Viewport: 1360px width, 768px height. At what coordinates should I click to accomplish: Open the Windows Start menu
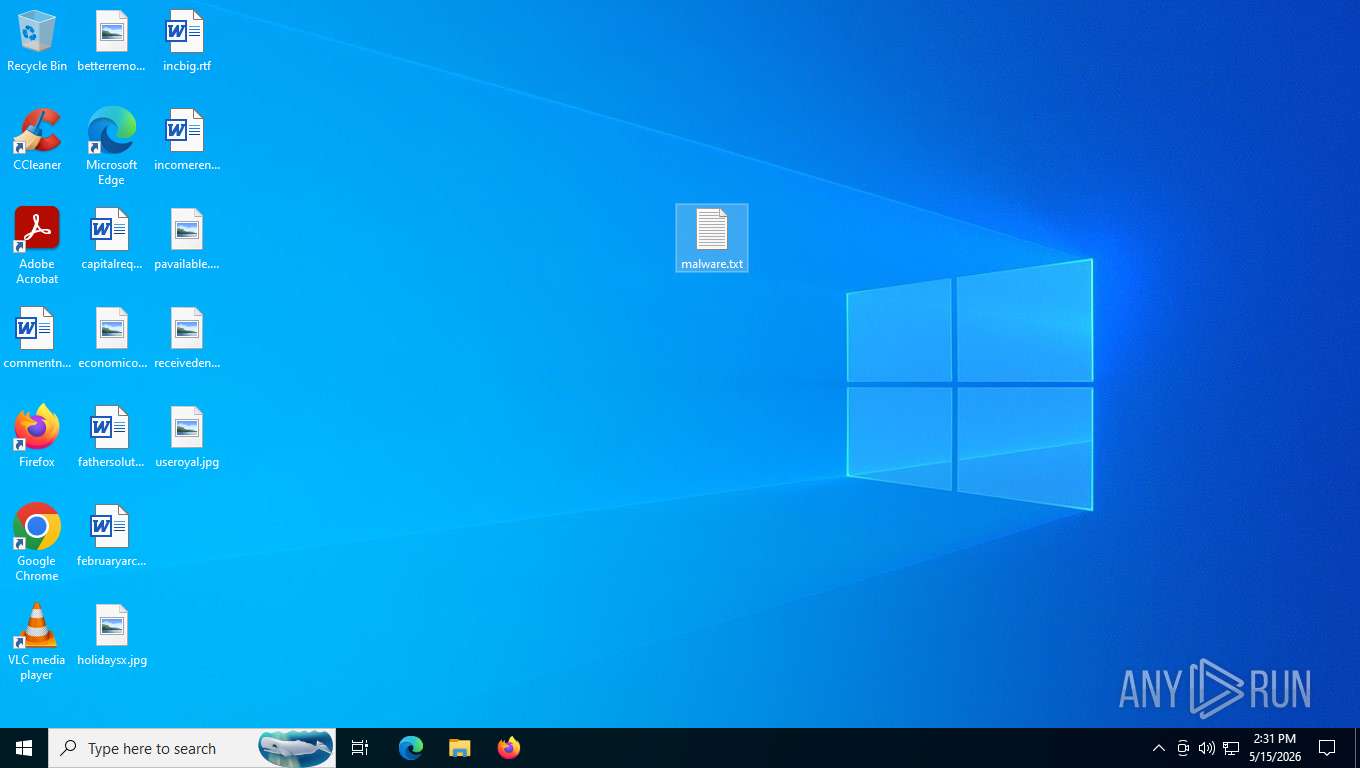tap(24, 748)
